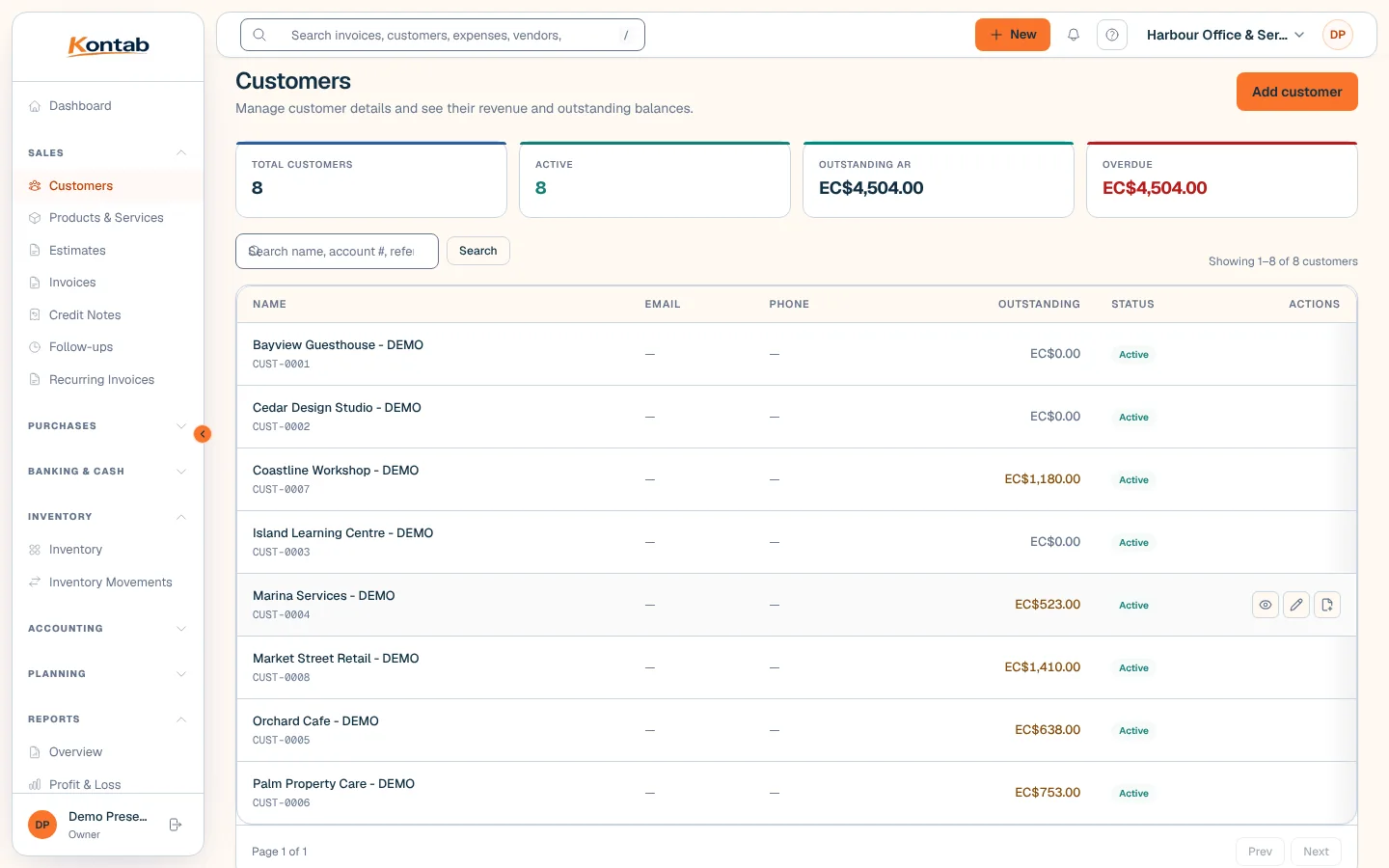
Task: Go to Estimates in the sidebar
Action: (x=108, y=251)
